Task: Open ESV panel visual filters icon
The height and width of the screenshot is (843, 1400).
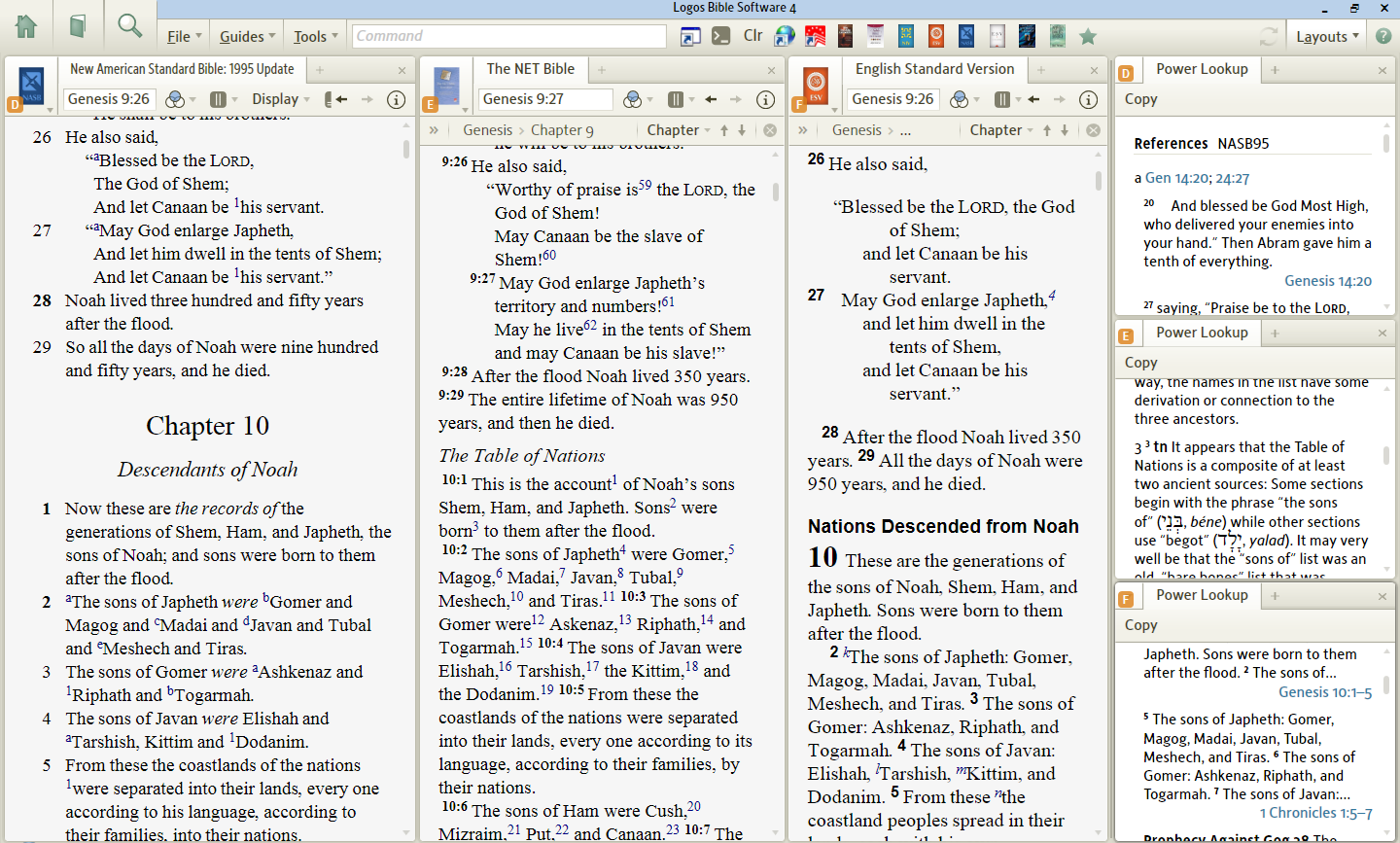Action: click(959, 99)
